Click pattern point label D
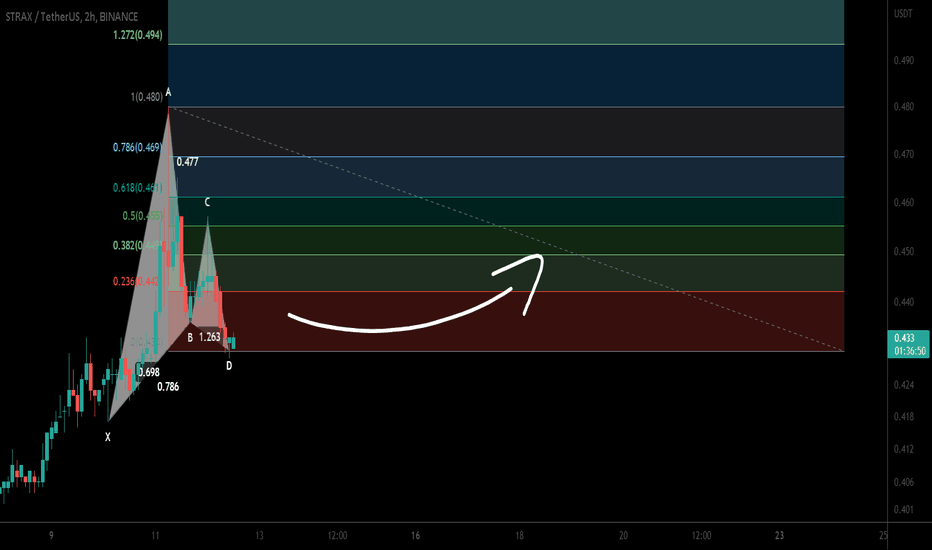The height and width of the screenshot is (550, 932). coord(229,366)
